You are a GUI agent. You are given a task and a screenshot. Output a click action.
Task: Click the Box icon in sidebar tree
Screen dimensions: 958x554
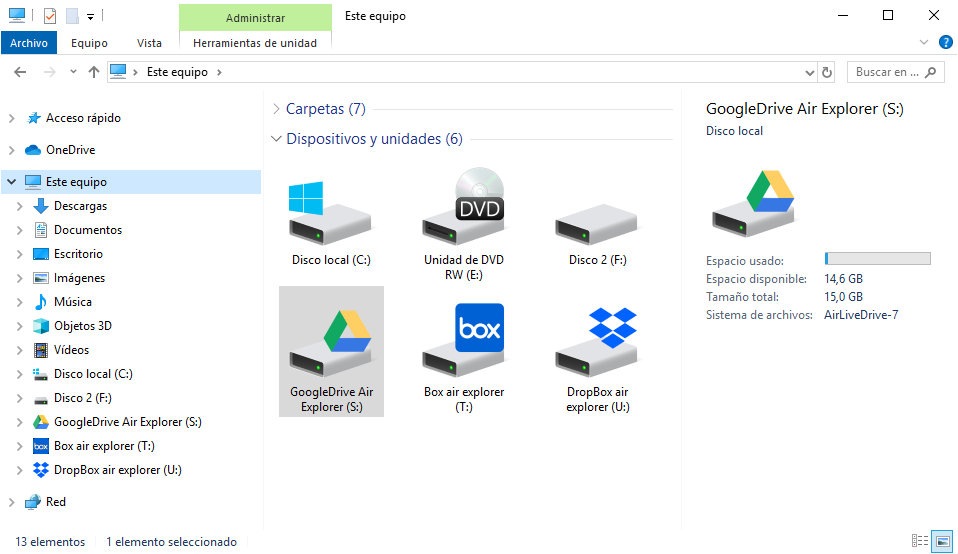tap(41, 446)
